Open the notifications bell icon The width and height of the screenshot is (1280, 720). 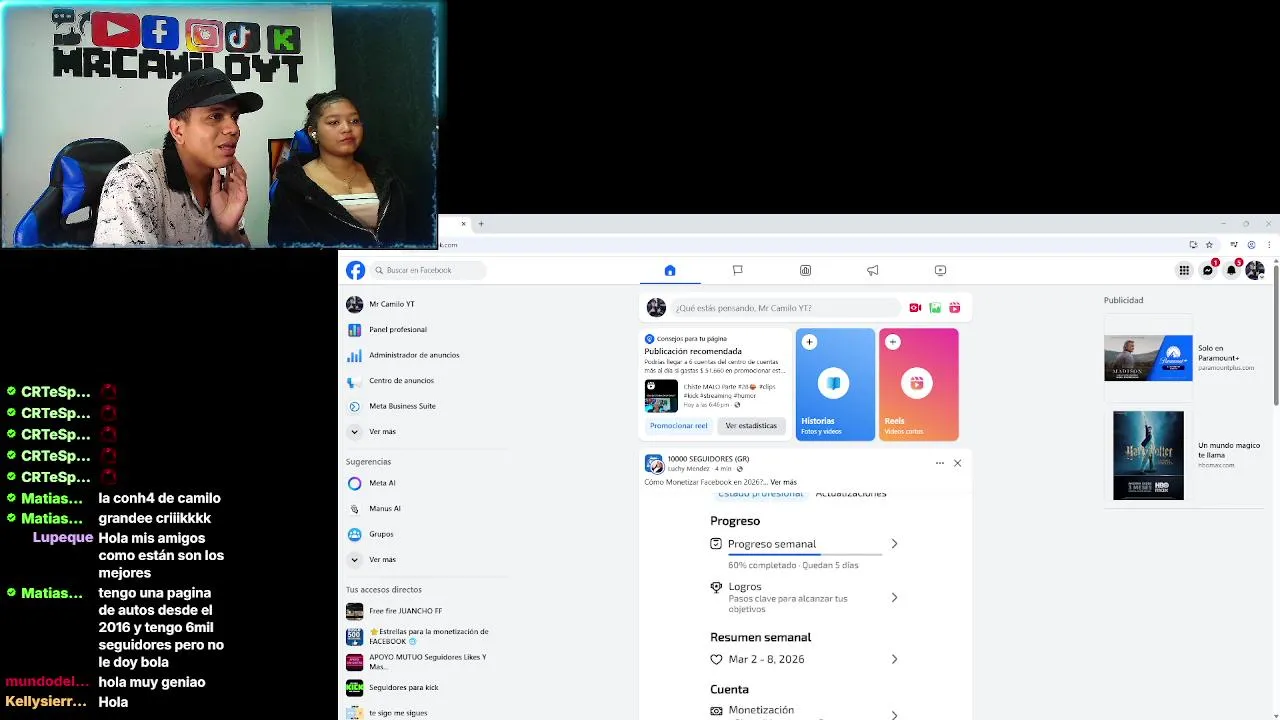(x=1231, y=270)
